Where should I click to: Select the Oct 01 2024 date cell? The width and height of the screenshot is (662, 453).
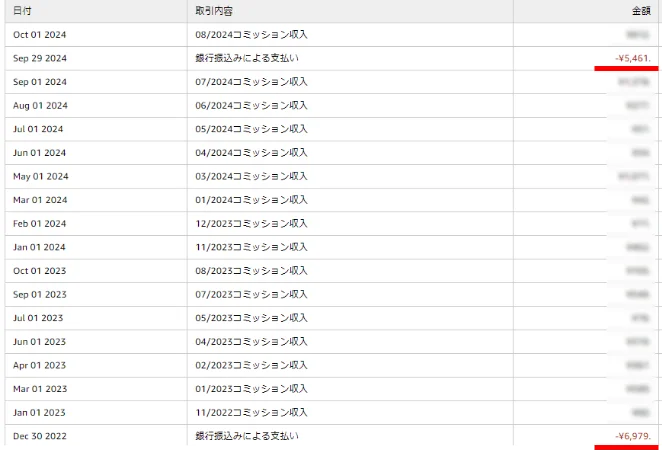(39, 34)
